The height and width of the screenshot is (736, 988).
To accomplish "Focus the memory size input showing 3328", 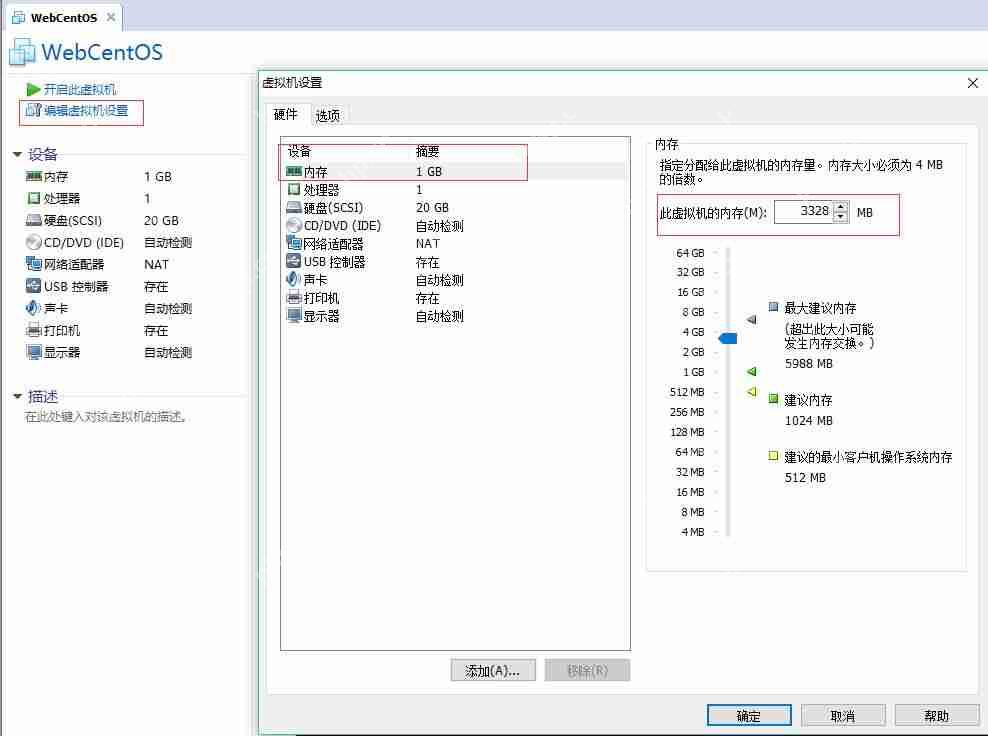I will click(x=803, y=211).
